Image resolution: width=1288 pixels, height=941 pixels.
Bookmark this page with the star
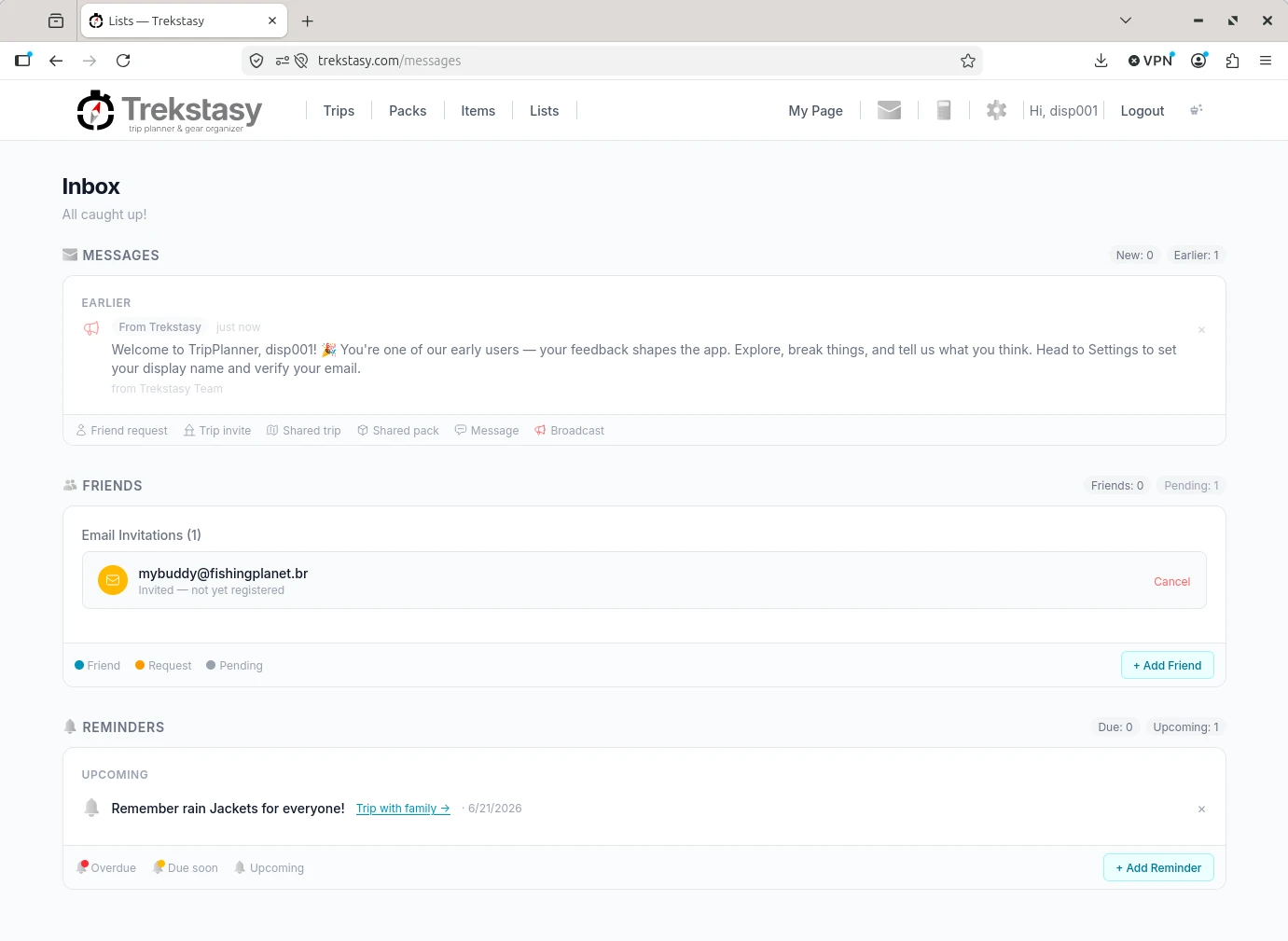click(968, 61)
